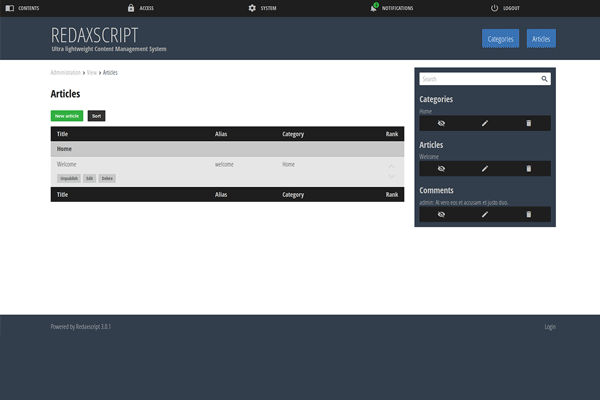Edit the admin comment pencil icon
This screenshot has width=600, height=400.
coord(485,214)
